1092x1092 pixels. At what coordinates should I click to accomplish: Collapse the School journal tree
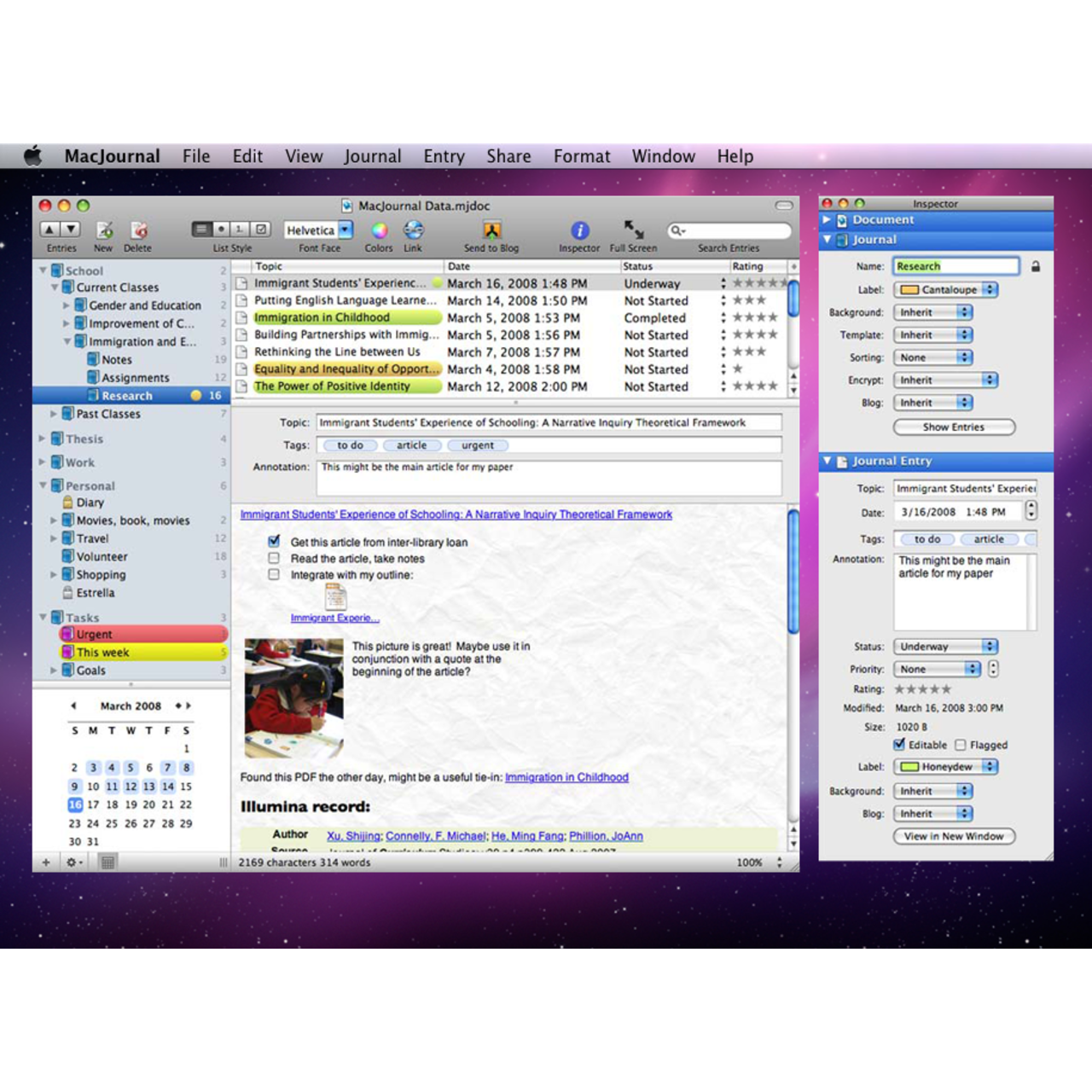tap(43, 270)
